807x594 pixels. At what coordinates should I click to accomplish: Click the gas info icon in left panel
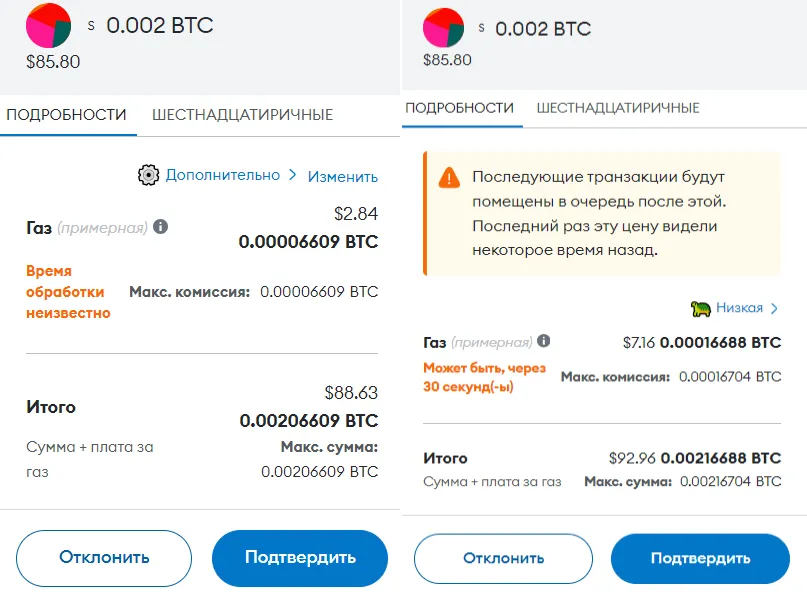[161, 227]
